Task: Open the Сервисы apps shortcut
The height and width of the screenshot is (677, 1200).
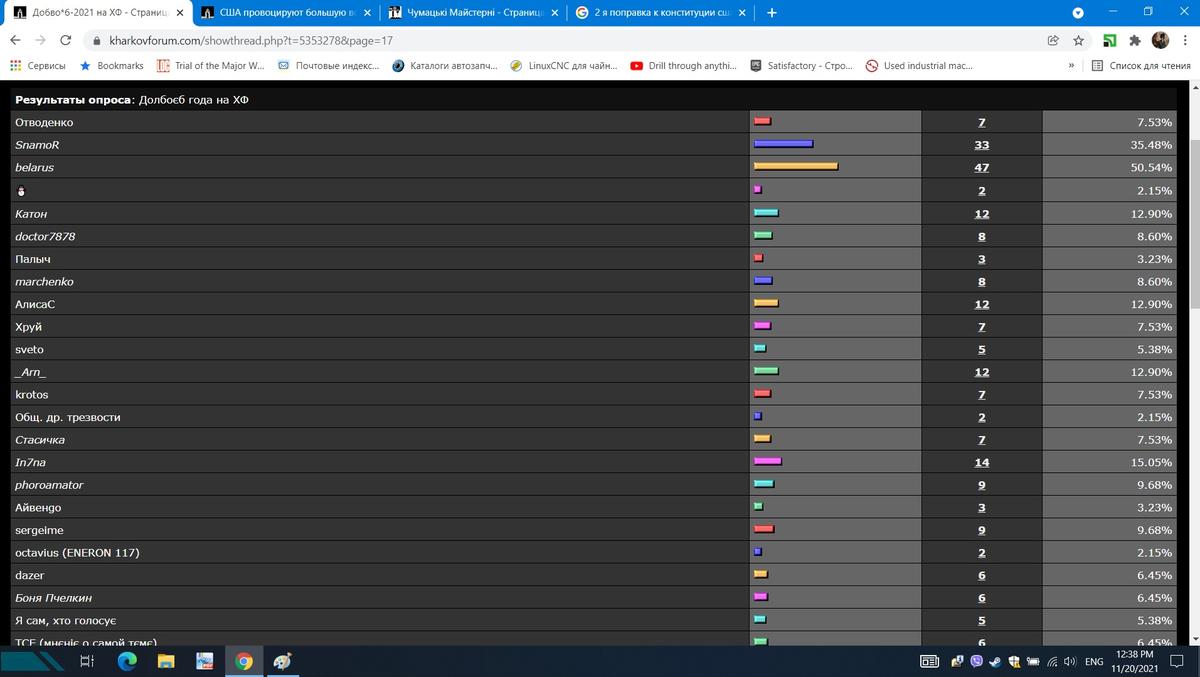Action: coord(38,66)
